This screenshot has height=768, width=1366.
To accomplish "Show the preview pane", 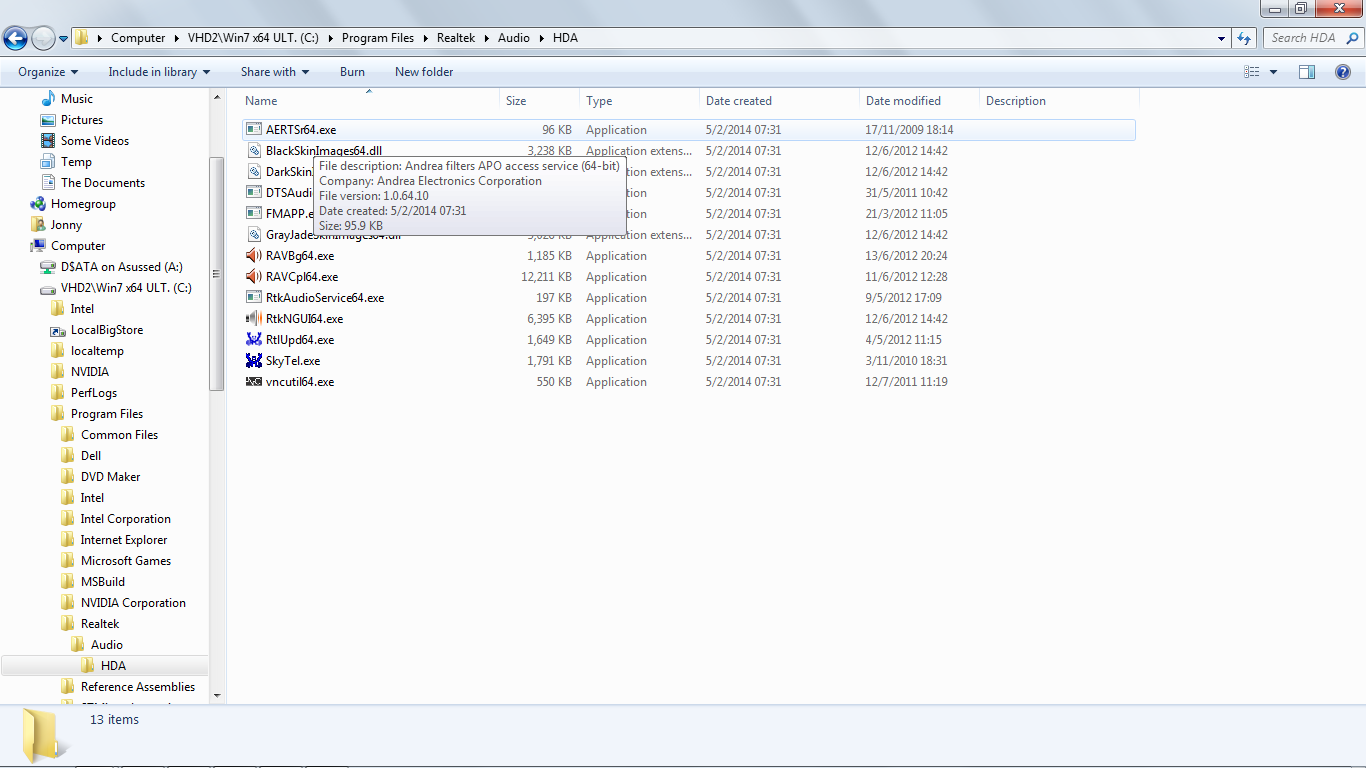I will tap(1307, 72).
